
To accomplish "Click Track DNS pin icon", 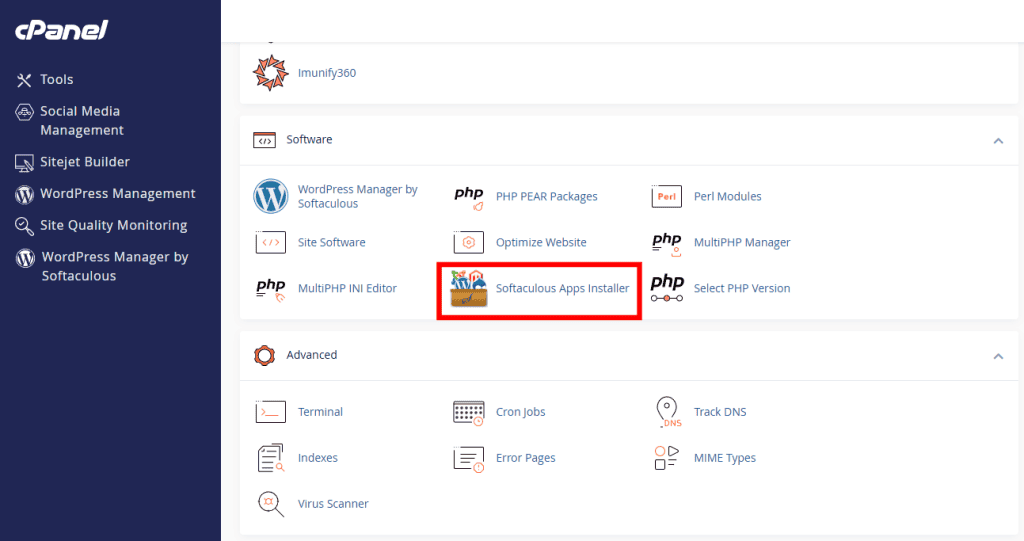I will point(667,412).
